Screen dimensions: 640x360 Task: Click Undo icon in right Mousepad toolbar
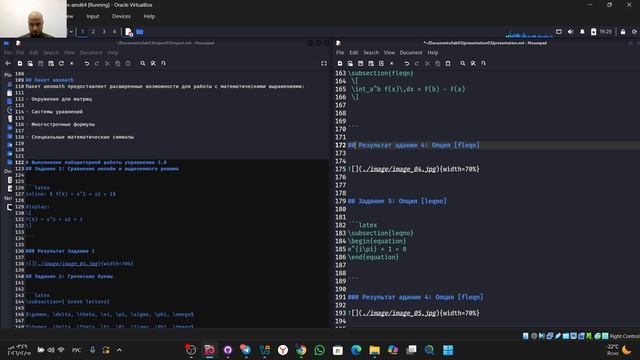pos(407,63)
